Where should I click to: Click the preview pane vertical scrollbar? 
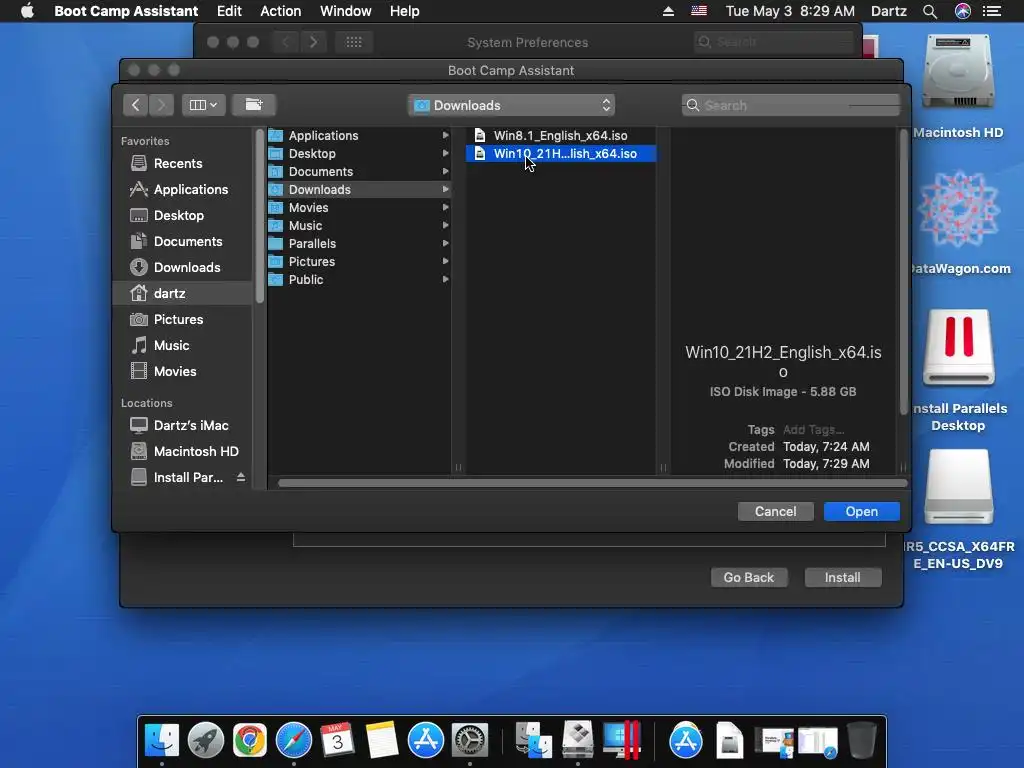point(903,271)
